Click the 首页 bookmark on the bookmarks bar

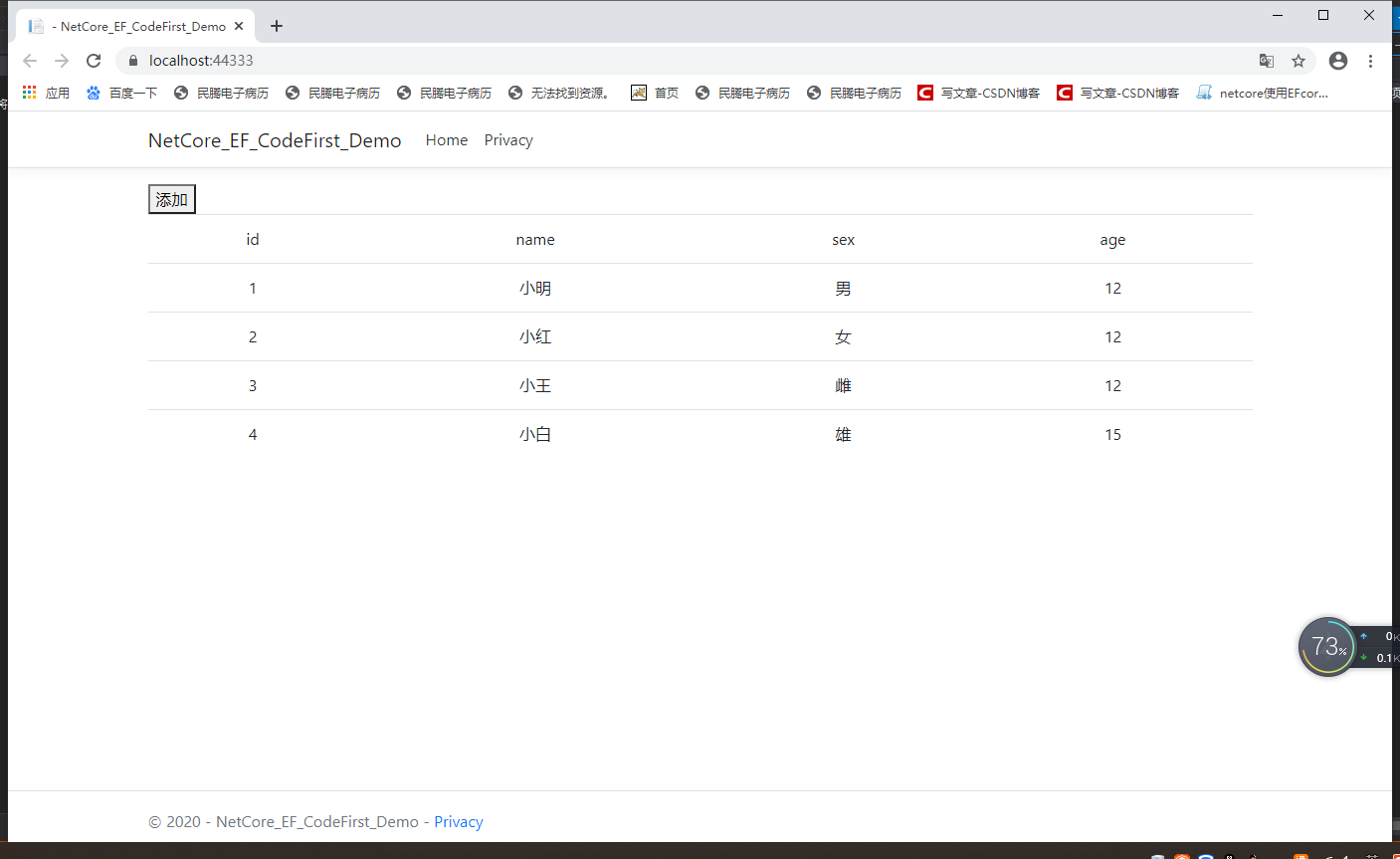pyautogui.click(x=655, y=92)
